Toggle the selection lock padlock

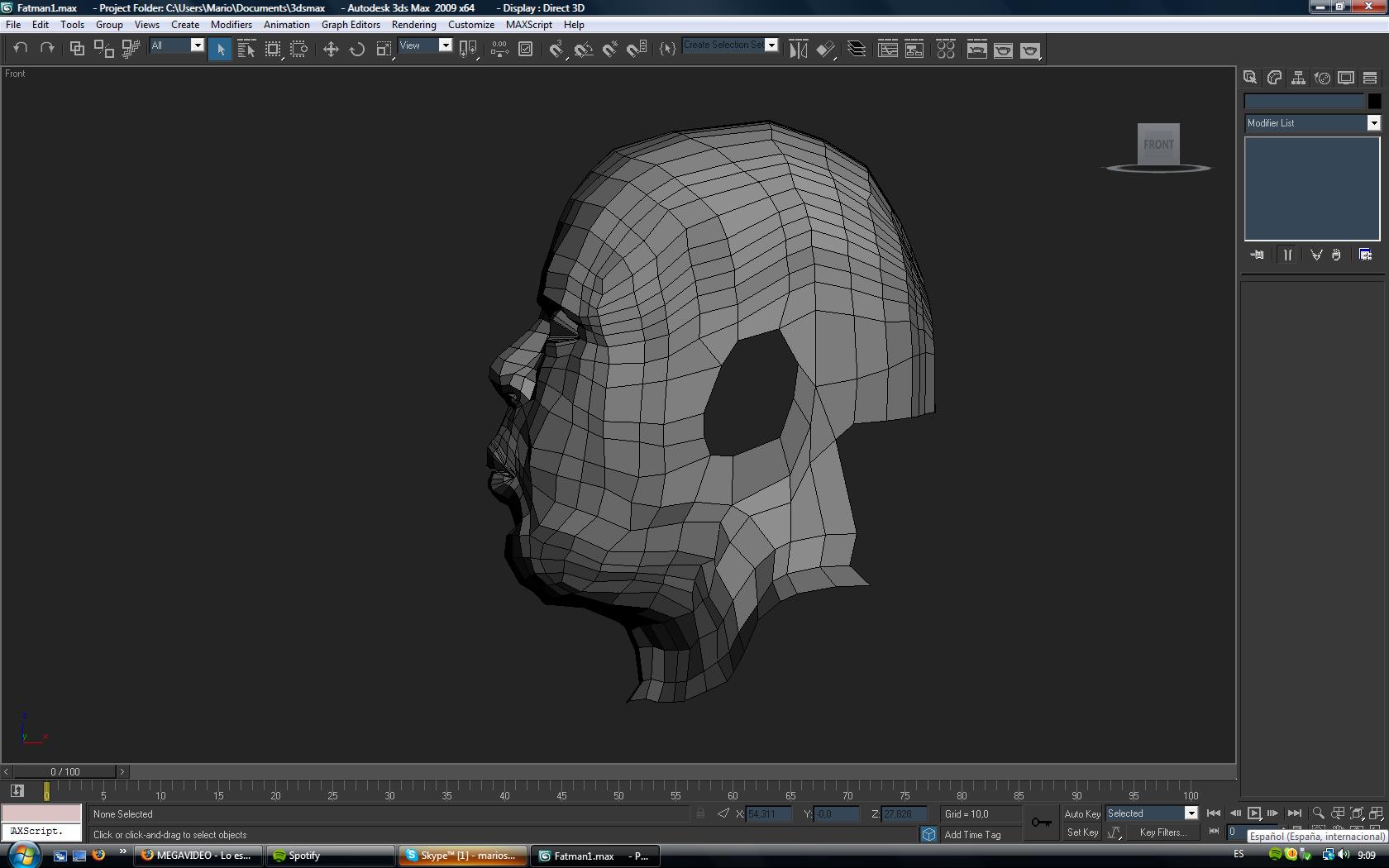click(700, 813)
